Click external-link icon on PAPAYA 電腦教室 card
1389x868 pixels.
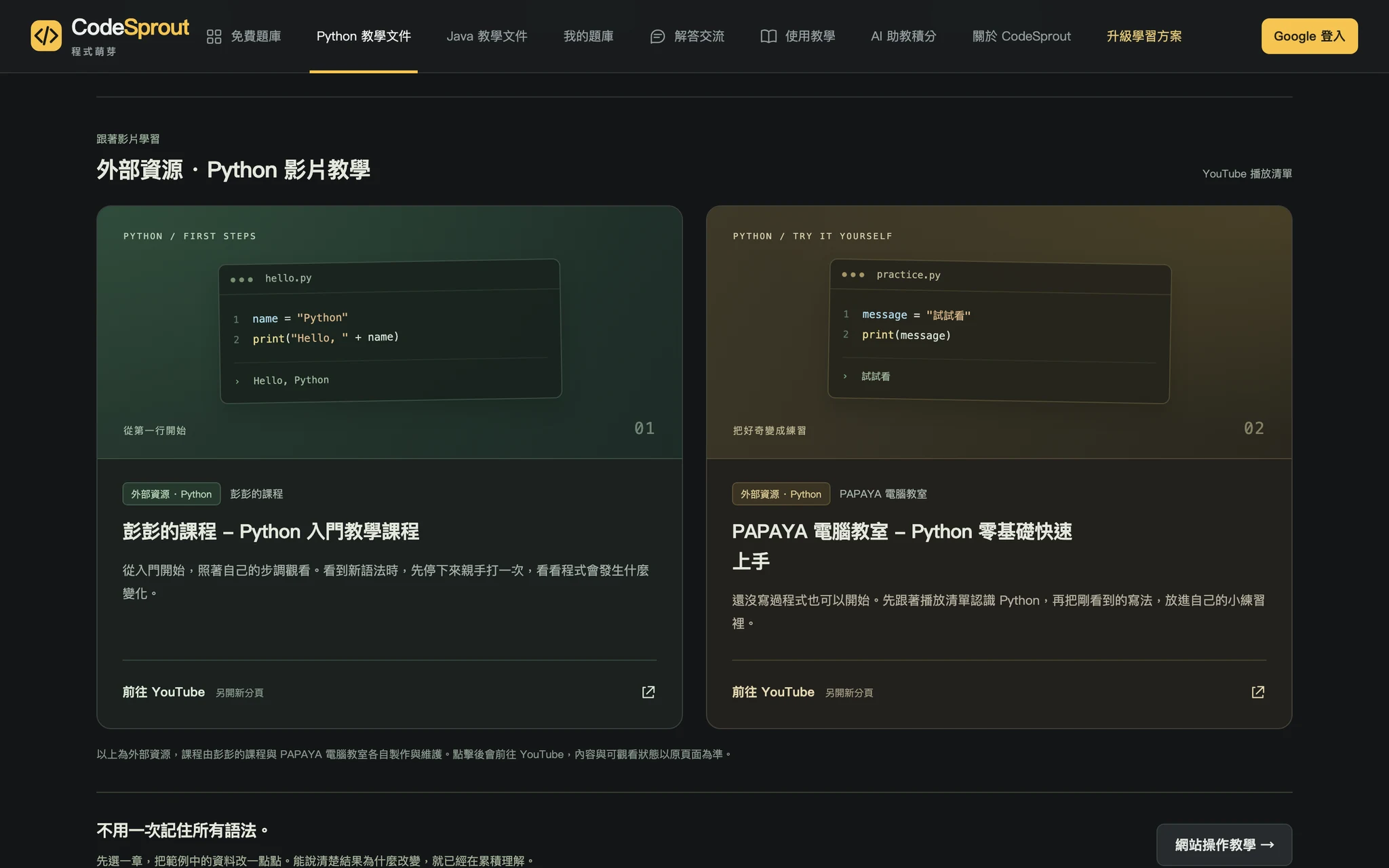(x=1258, y=692)
